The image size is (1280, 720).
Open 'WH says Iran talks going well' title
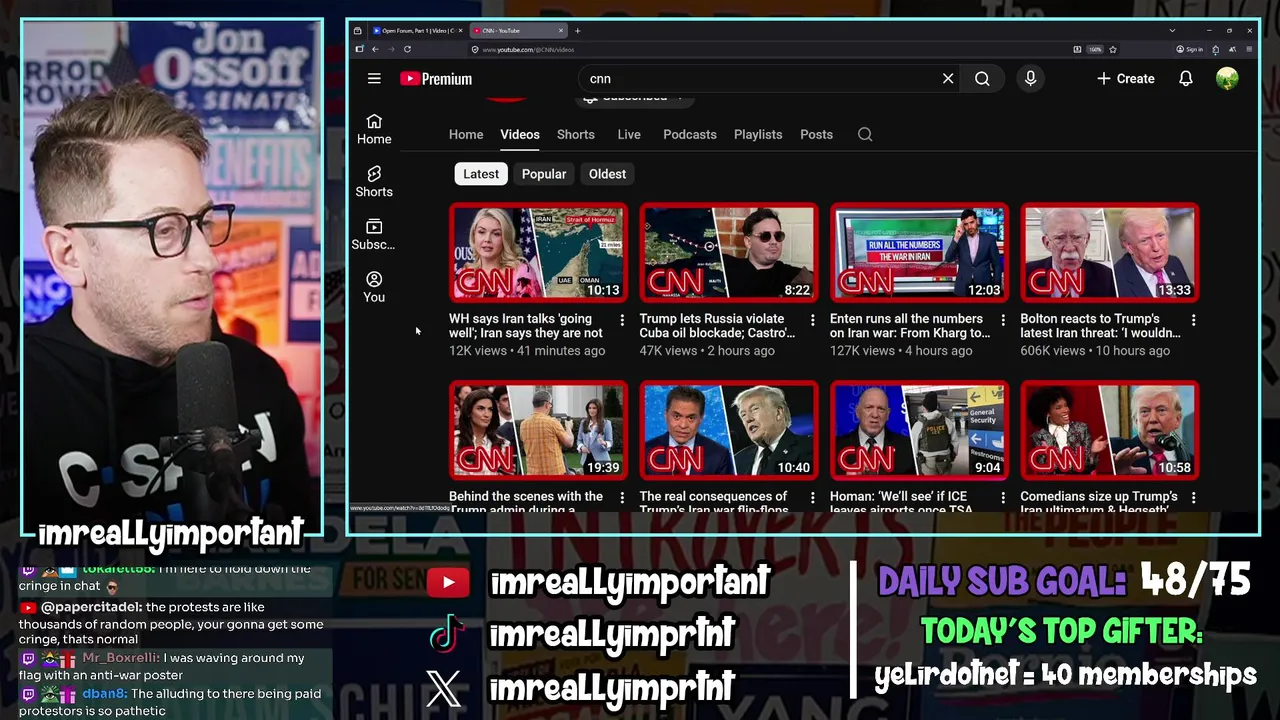click(526, 326)
